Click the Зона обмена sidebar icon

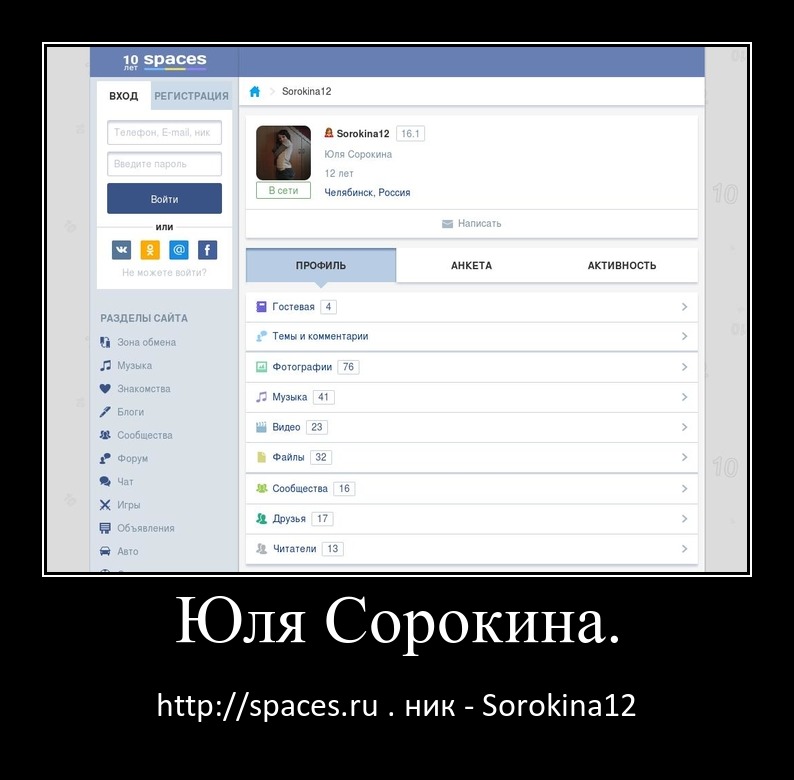point(105,342)
